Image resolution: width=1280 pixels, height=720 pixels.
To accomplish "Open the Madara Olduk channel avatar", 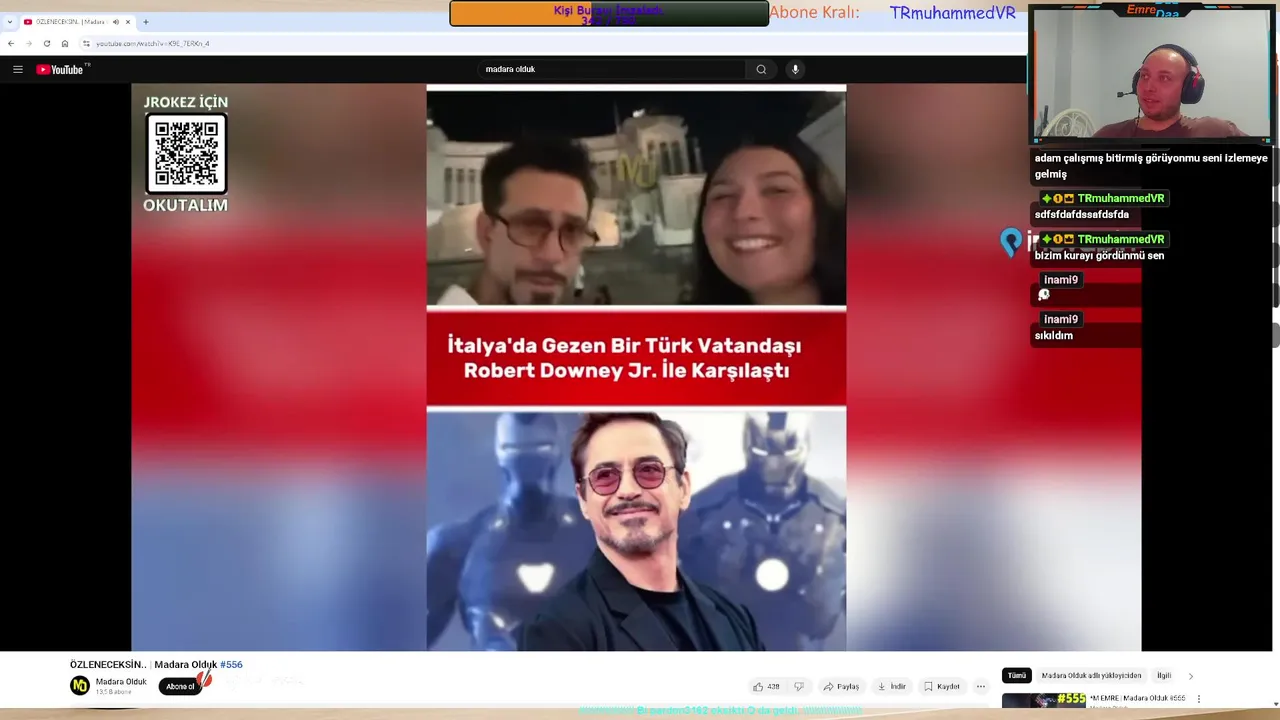I will [x=80, y=685].
